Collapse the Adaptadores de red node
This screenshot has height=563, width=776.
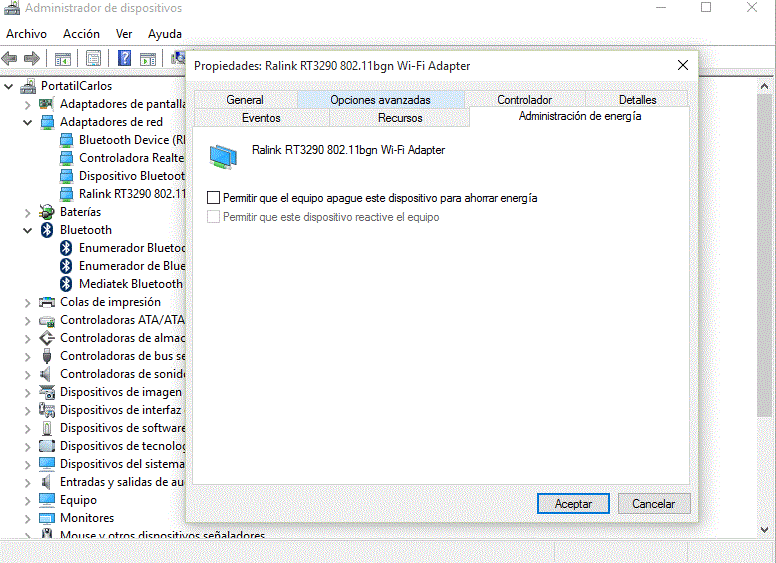28,122
